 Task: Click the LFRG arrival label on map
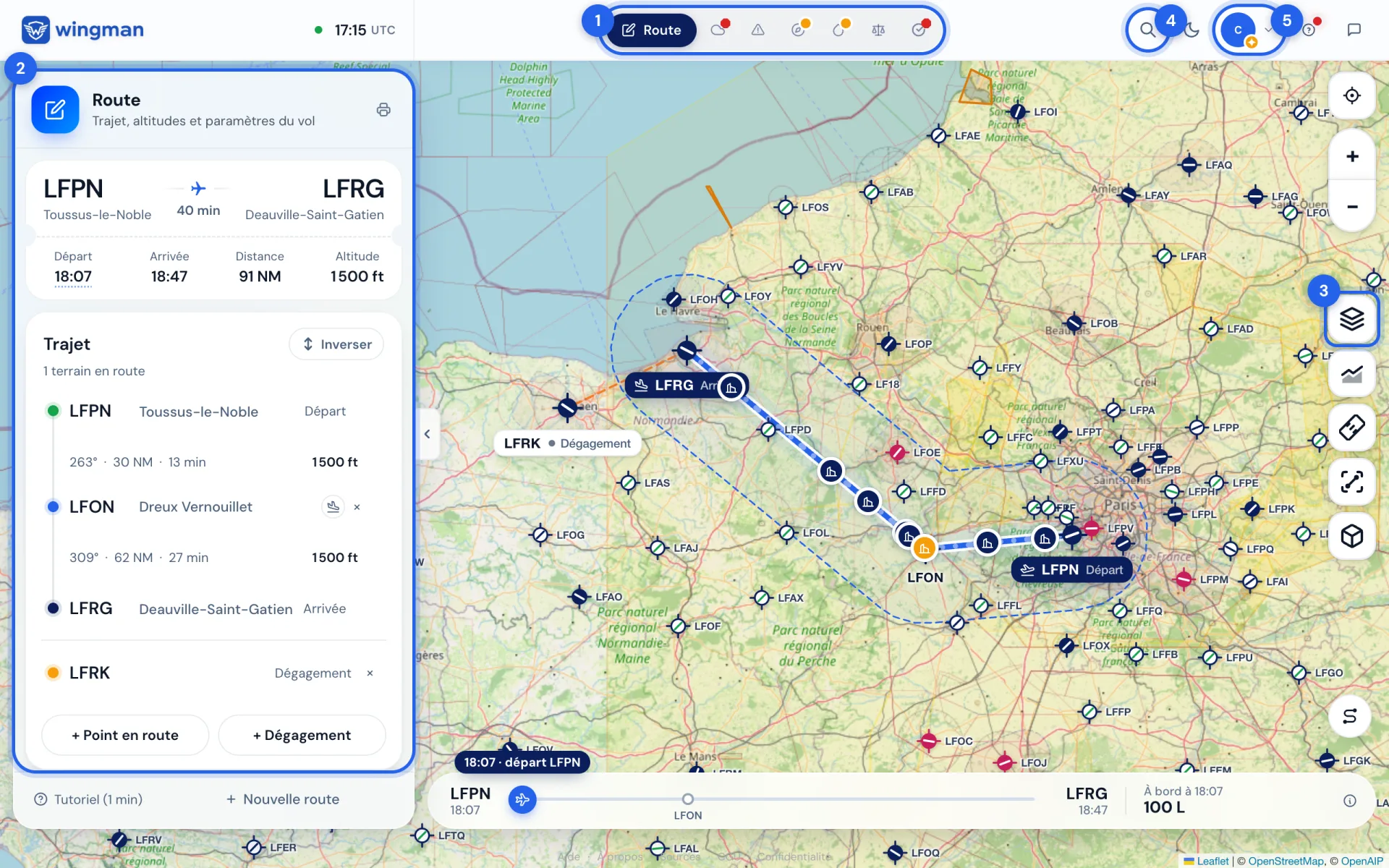pos(686,386)
